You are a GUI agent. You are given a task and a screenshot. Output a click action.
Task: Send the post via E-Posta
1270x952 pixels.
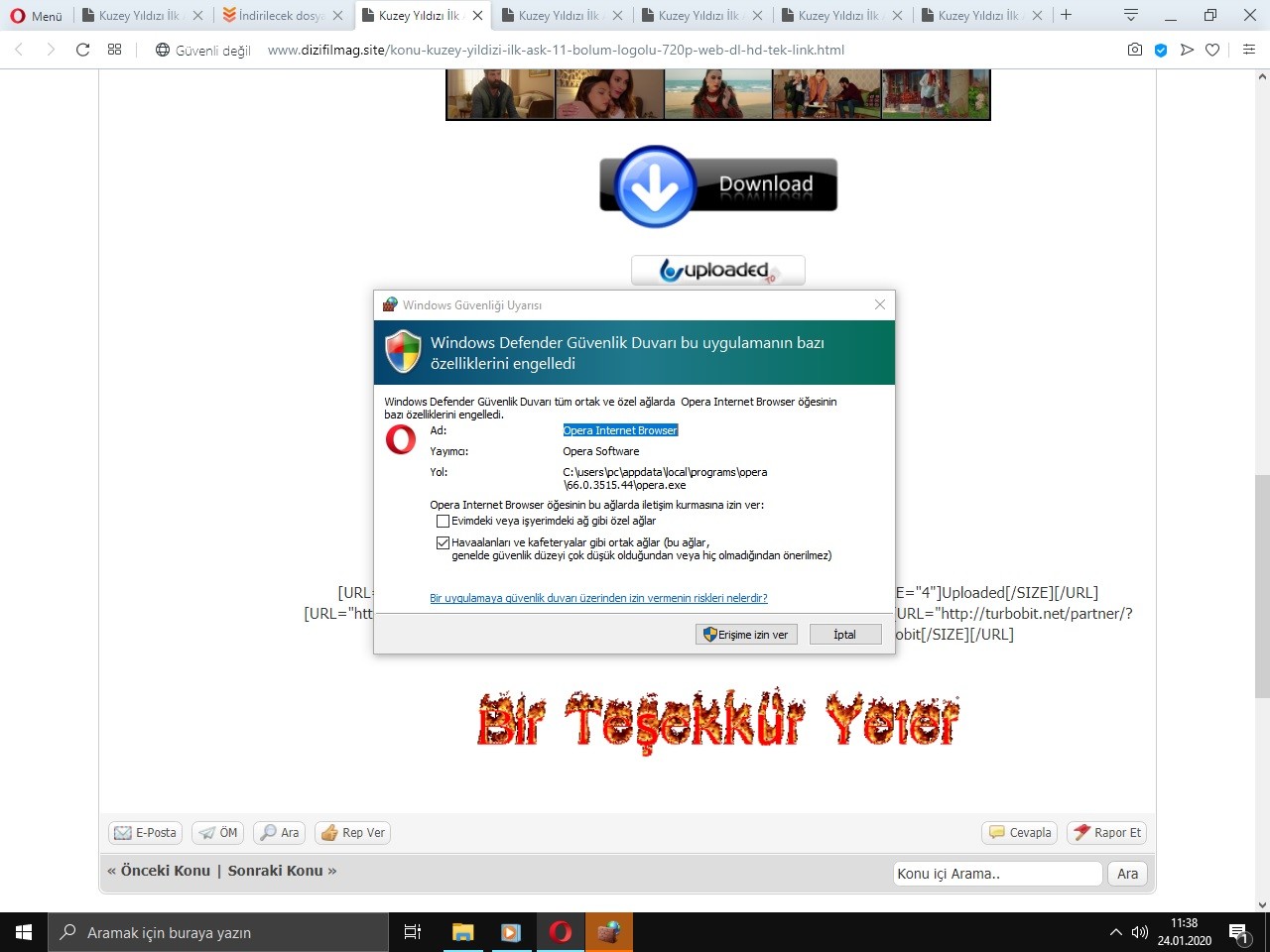146,833
